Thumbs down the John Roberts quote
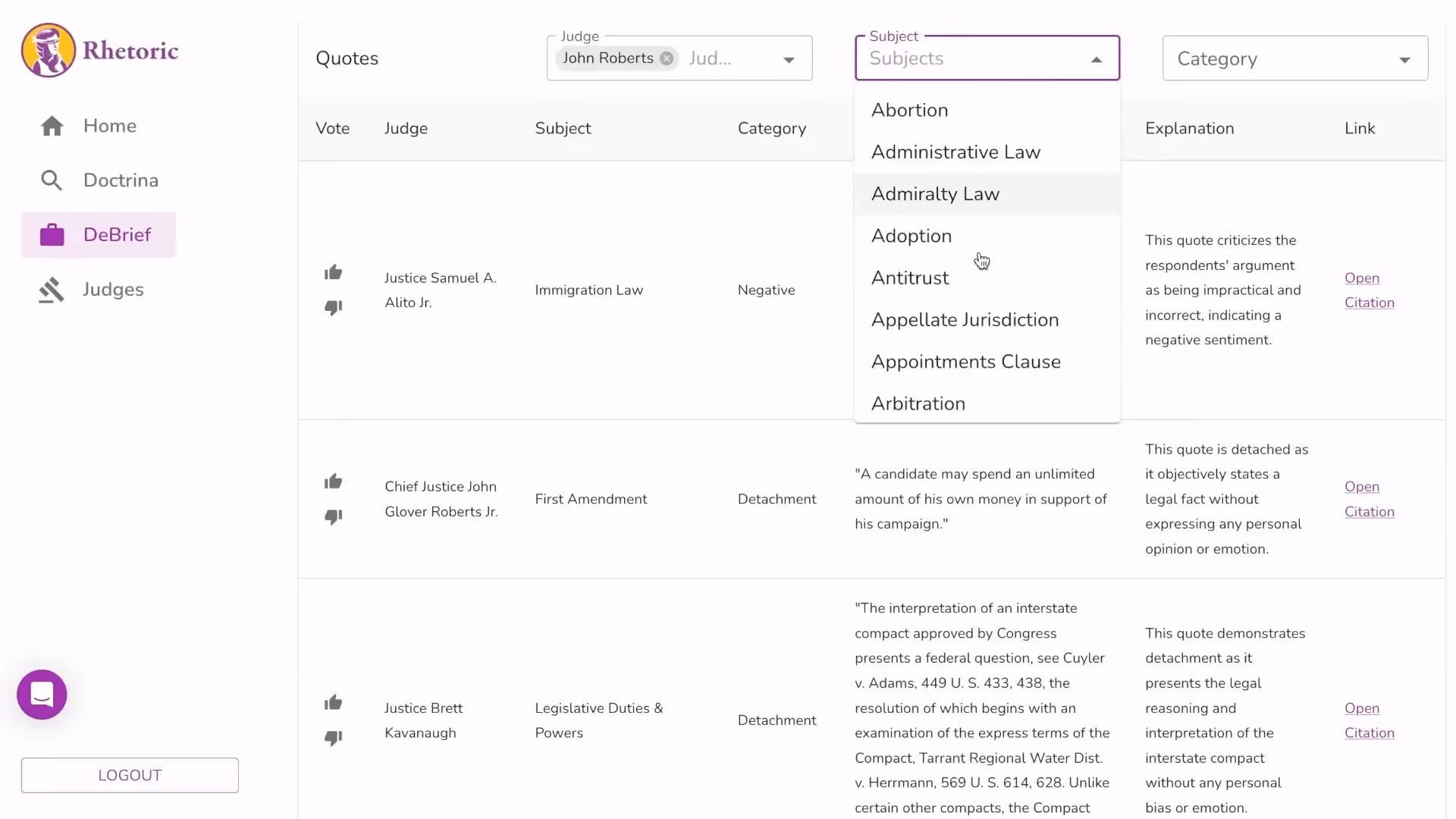Image resolution: width=1456 pixels, height=819 pixels. click(333, 517)
